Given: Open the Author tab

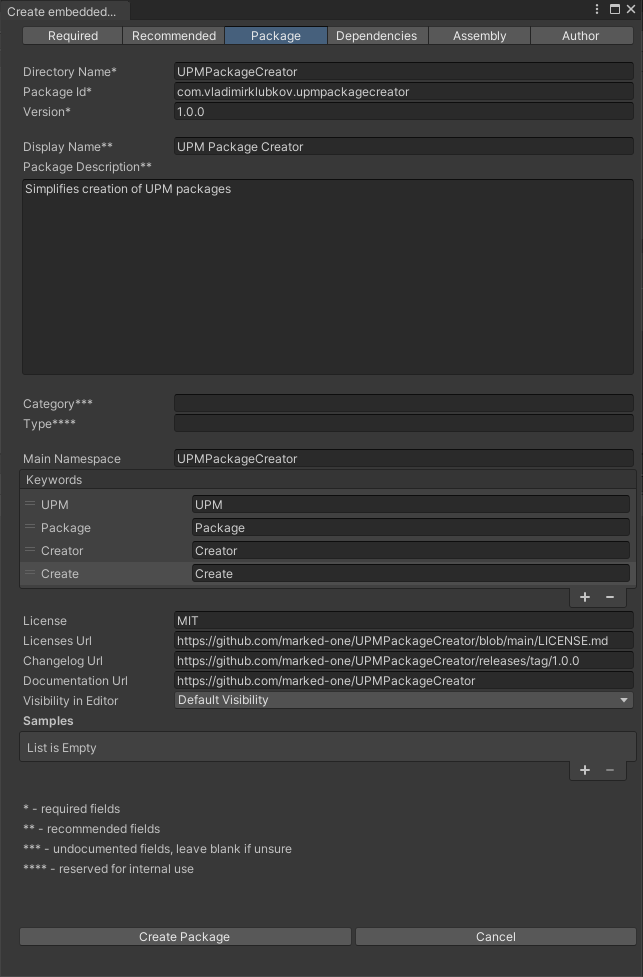Looking at the screenshot, I should (581, 35).
